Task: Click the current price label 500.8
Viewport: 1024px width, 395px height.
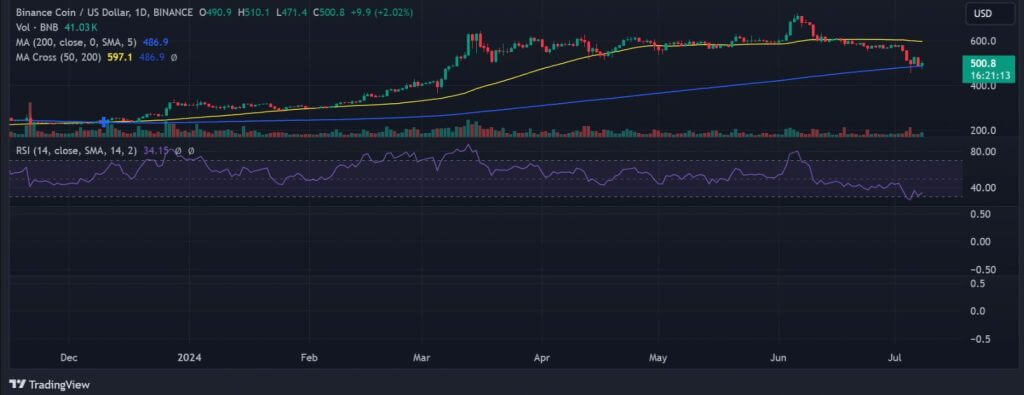Action: coord(984,64)
